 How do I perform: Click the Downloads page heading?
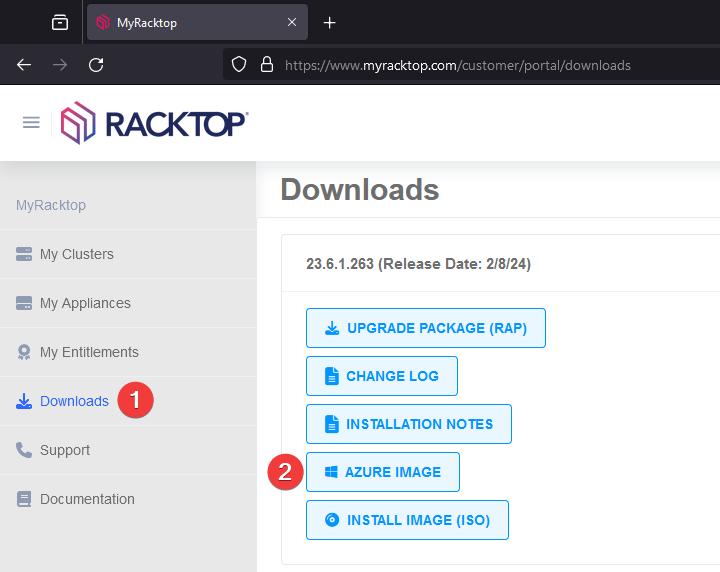point(360,190)
